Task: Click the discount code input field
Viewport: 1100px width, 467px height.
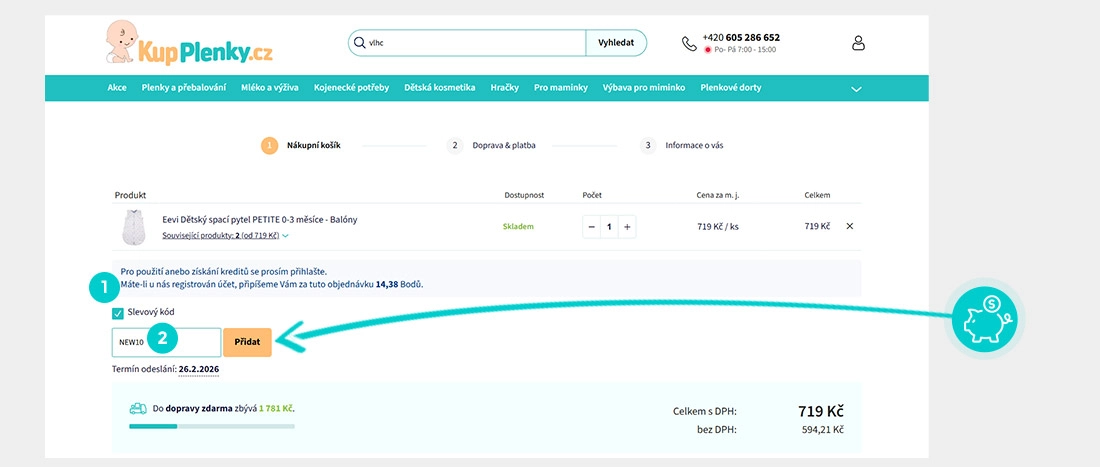Action: pyautogui.click(x=166, y=342)
